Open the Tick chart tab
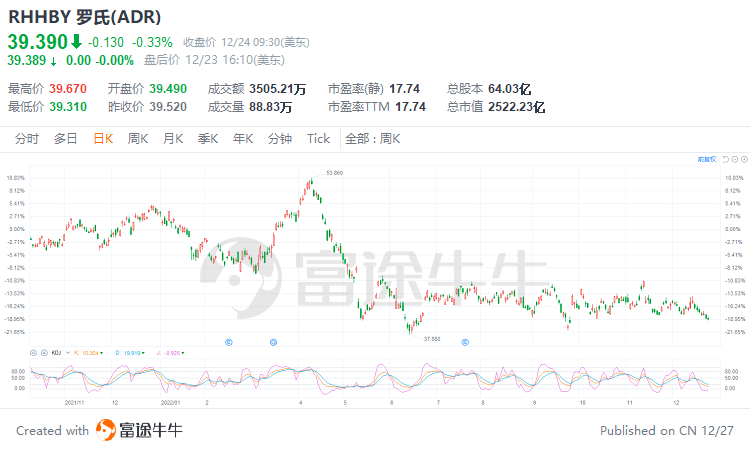Image resolution: width=750 pixels, height=451 pixels. pos(319,139)
